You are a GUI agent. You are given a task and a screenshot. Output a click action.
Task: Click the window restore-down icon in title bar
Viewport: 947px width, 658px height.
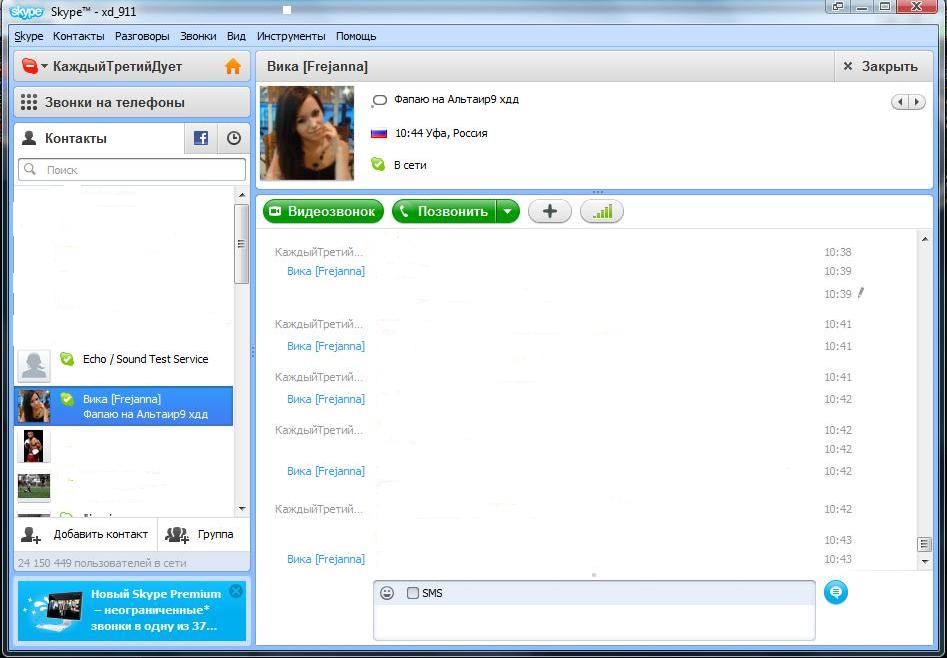click(838, 7)
